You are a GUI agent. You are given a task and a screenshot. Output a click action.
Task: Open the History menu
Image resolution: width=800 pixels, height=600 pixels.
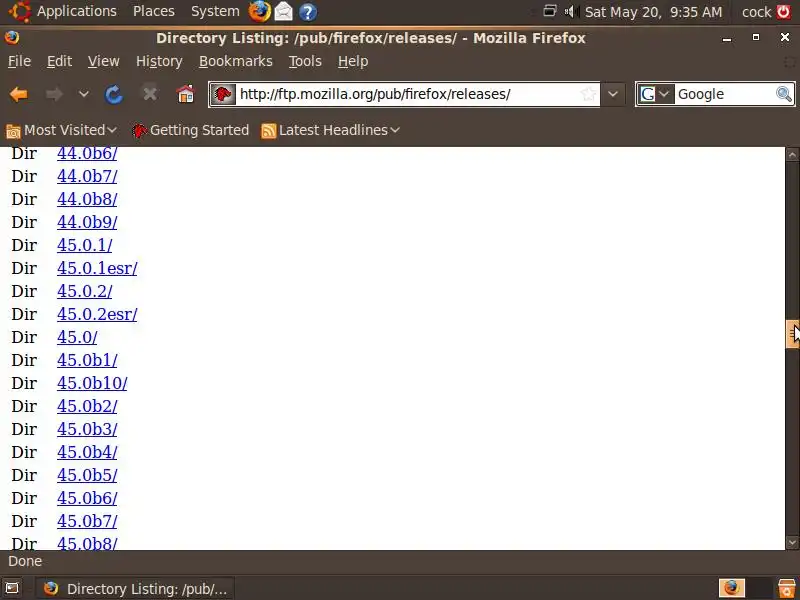pyautogui.click(x=159, y=61)
